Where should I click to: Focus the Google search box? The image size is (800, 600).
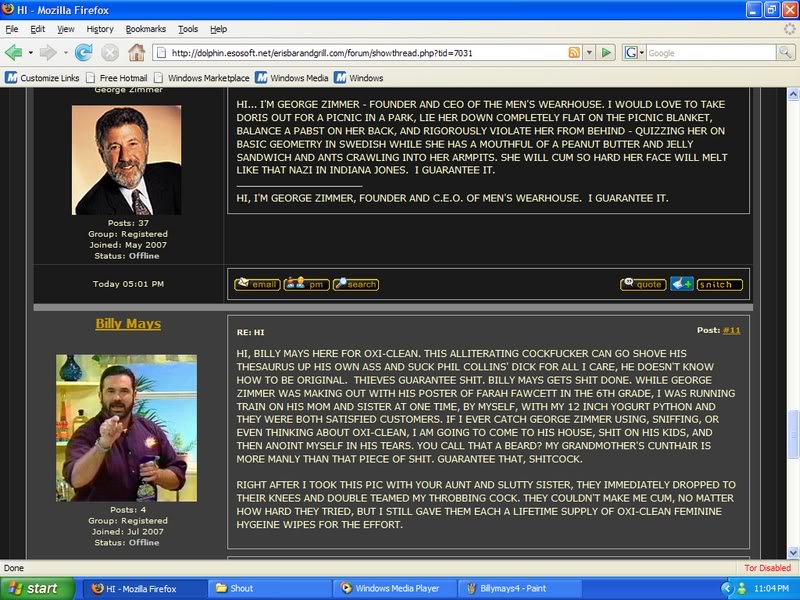[711, 53]
